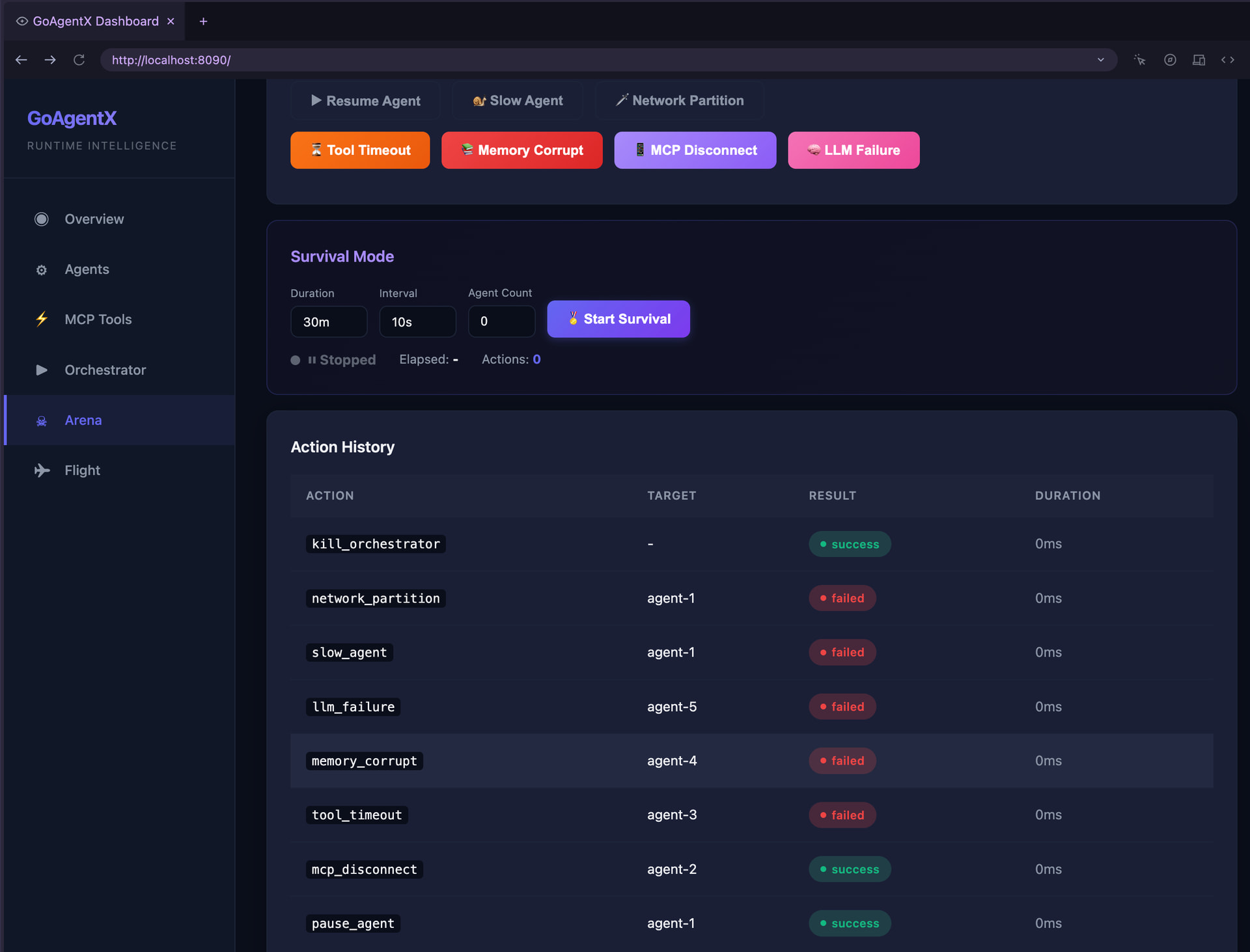The image size is (1250, 952).
Task: Click the success badge for kill_orchestrator
Action: pos(850,544)
